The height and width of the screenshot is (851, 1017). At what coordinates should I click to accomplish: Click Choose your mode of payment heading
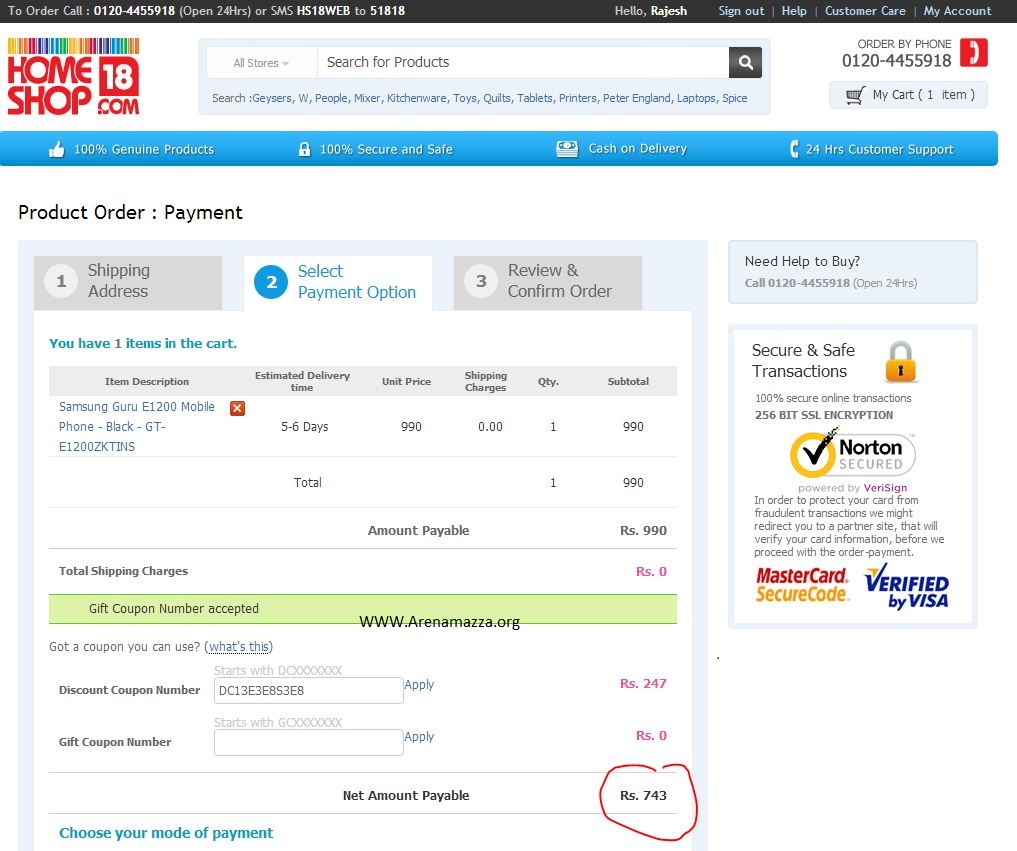tap(166, 833)
